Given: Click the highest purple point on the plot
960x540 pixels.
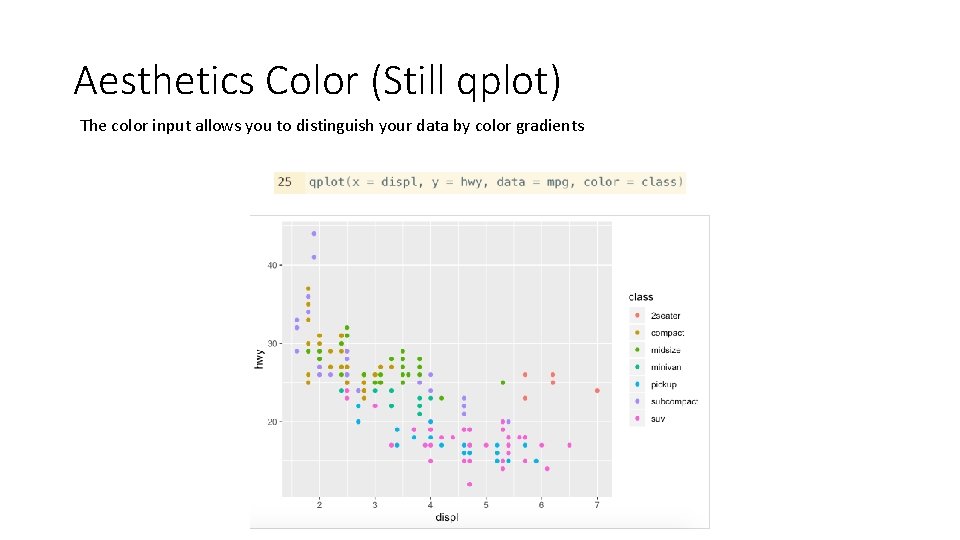Looking at the screenshot, I should 313,234.
